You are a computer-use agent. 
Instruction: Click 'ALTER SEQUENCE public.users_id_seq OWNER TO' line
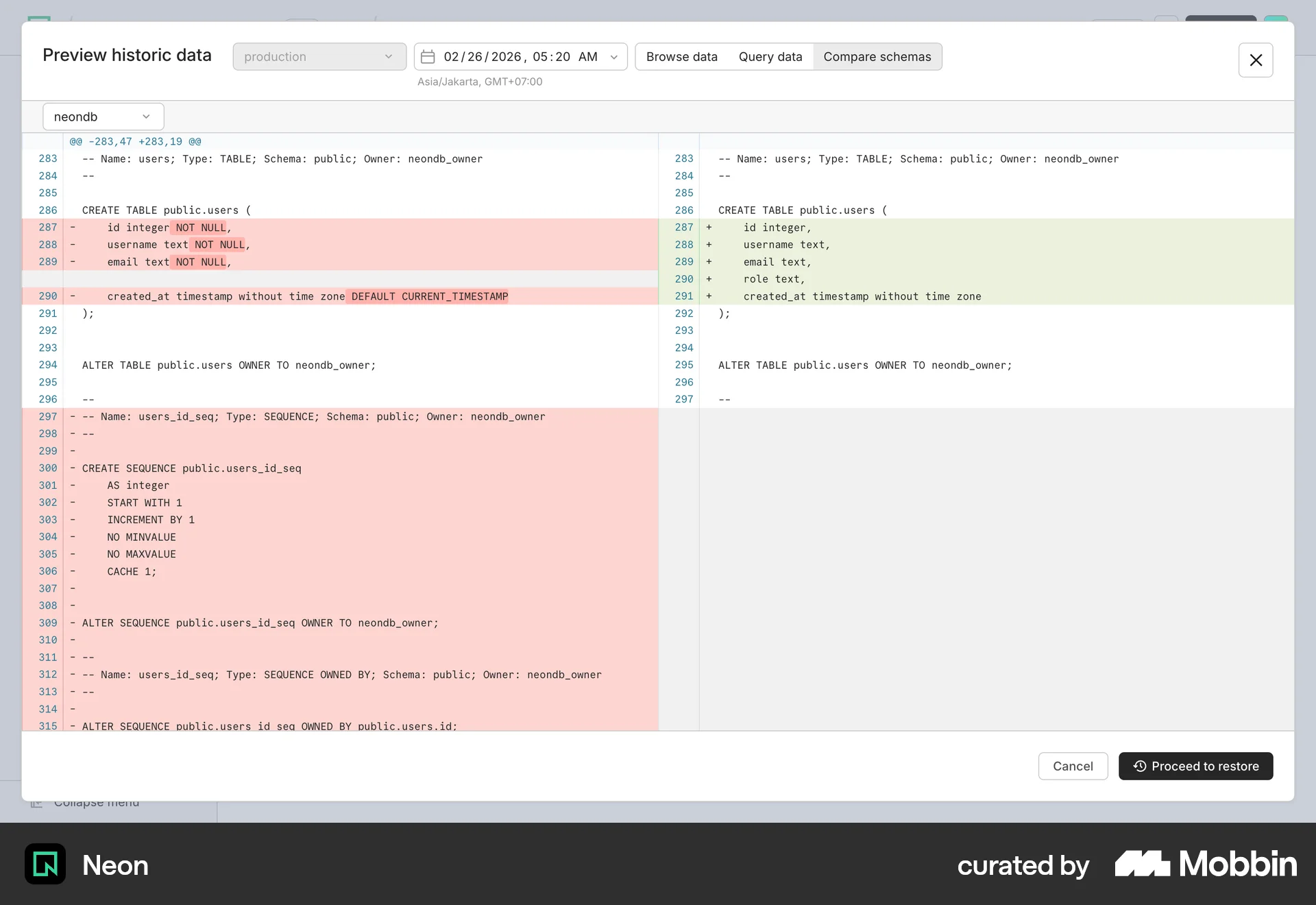pyautogui.click(x=340, y=623)
